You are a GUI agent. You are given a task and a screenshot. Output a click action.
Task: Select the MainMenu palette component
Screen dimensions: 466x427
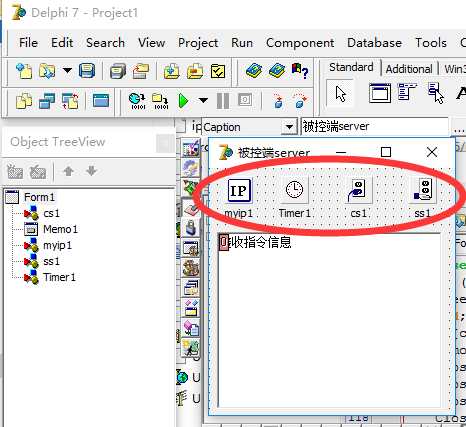pyautogui.click(x=407, y=92)
